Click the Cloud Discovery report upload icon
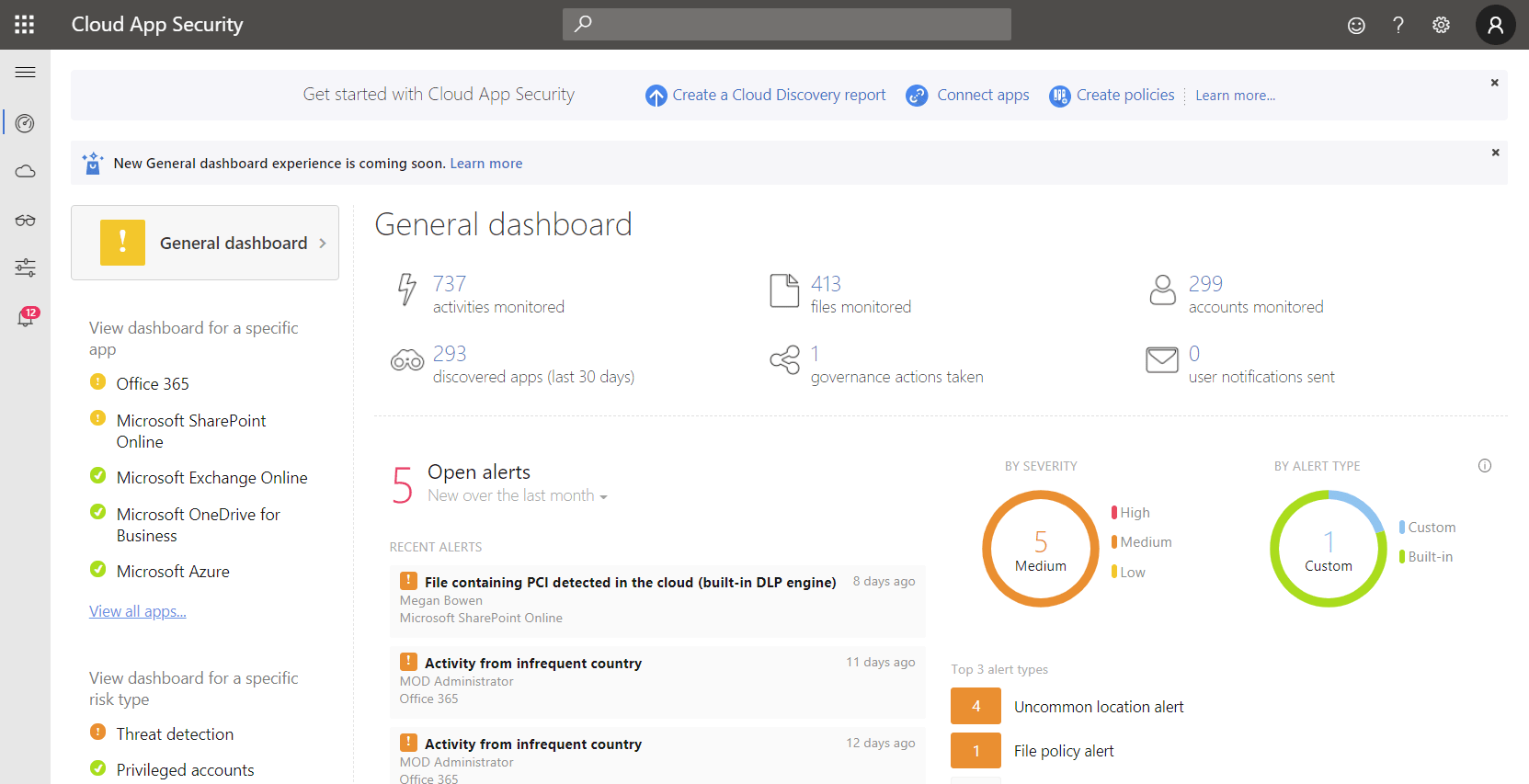This screenshot has width=1529, height=784. (656, 96)
